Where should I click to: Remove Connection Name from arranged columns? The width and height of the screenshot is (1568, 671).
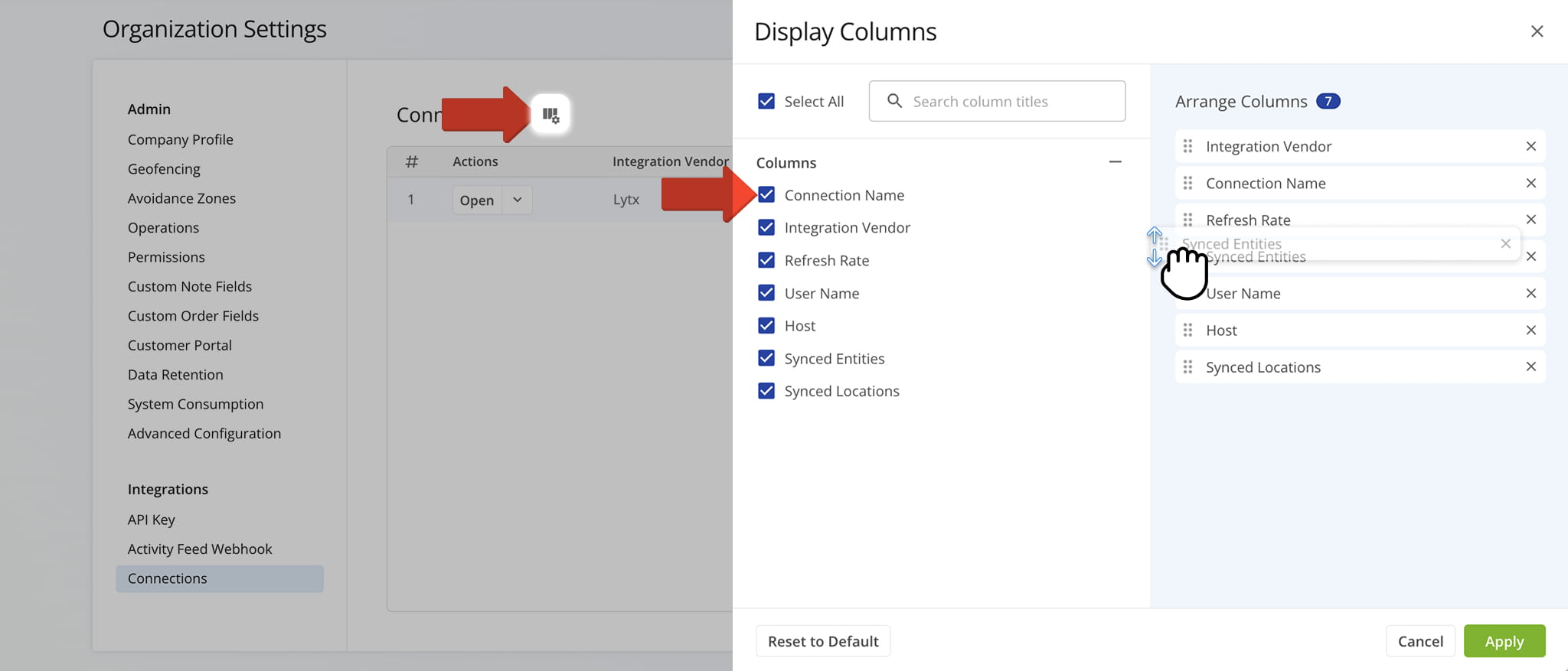click(1530, 184)
